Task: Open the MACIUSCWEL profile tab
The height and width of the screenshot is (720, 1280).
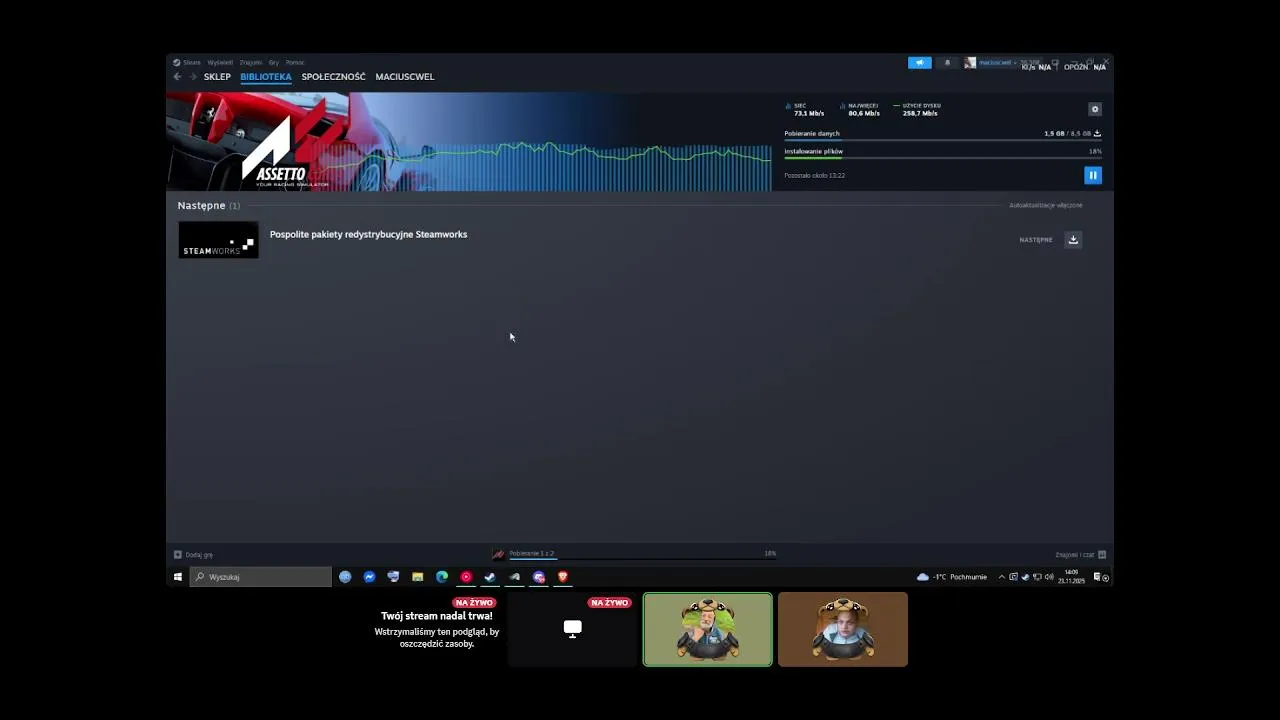Action: 405,77
